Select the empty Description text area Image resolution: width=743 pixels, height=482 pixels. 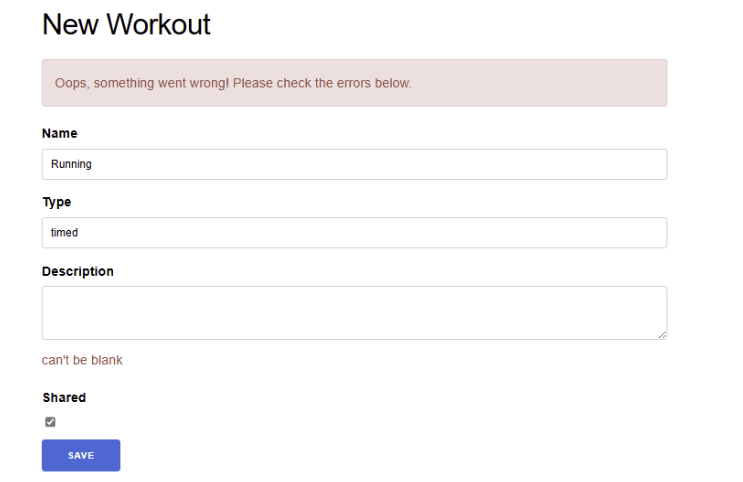point(354,312)
